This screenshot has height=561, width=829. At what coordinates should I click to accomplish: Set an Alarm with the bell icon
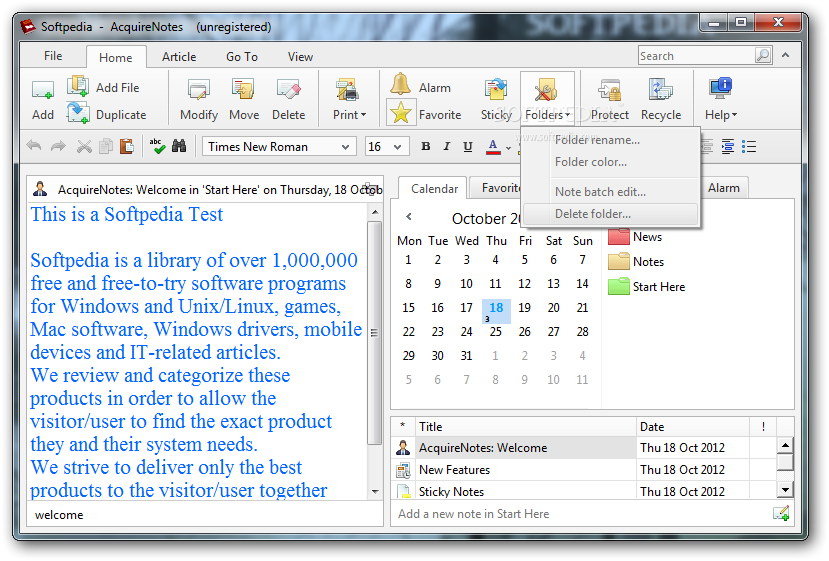click(401, 85)
